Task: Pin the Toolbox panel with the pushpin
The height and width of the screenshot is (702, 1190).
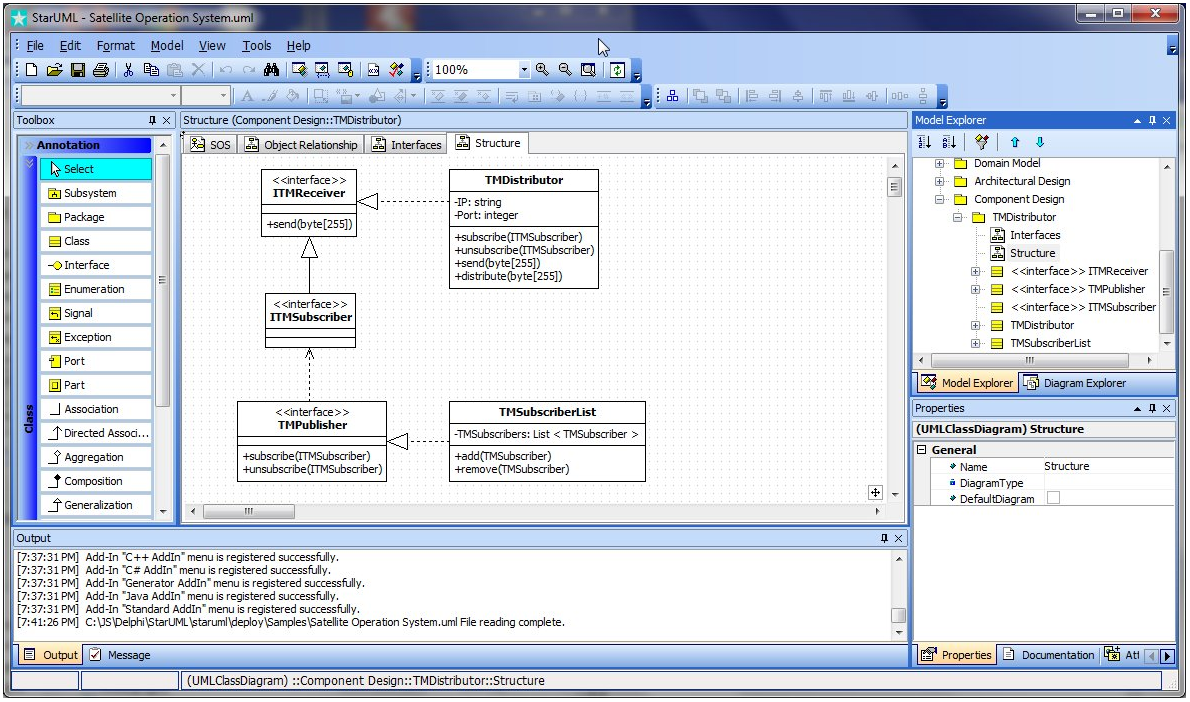Action: (x=152, y=120)
